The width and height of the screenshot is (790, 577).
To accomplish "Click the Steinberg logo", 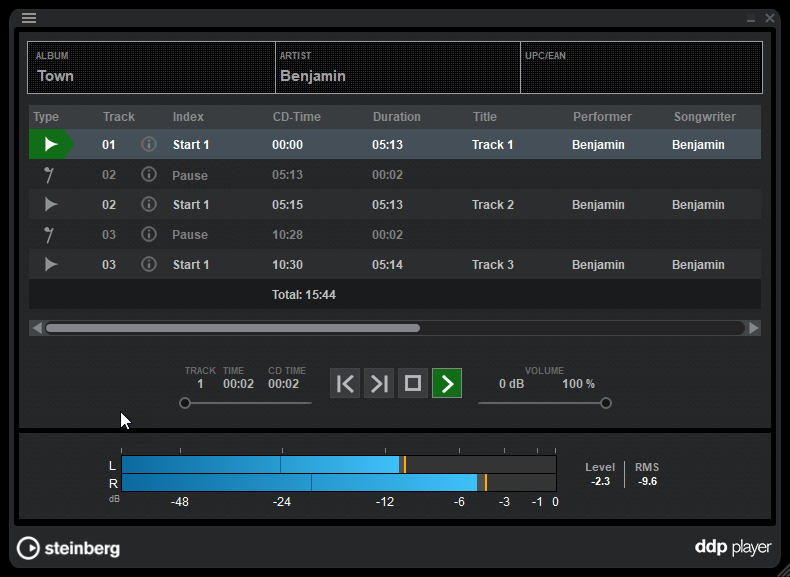I will point(69,548).
